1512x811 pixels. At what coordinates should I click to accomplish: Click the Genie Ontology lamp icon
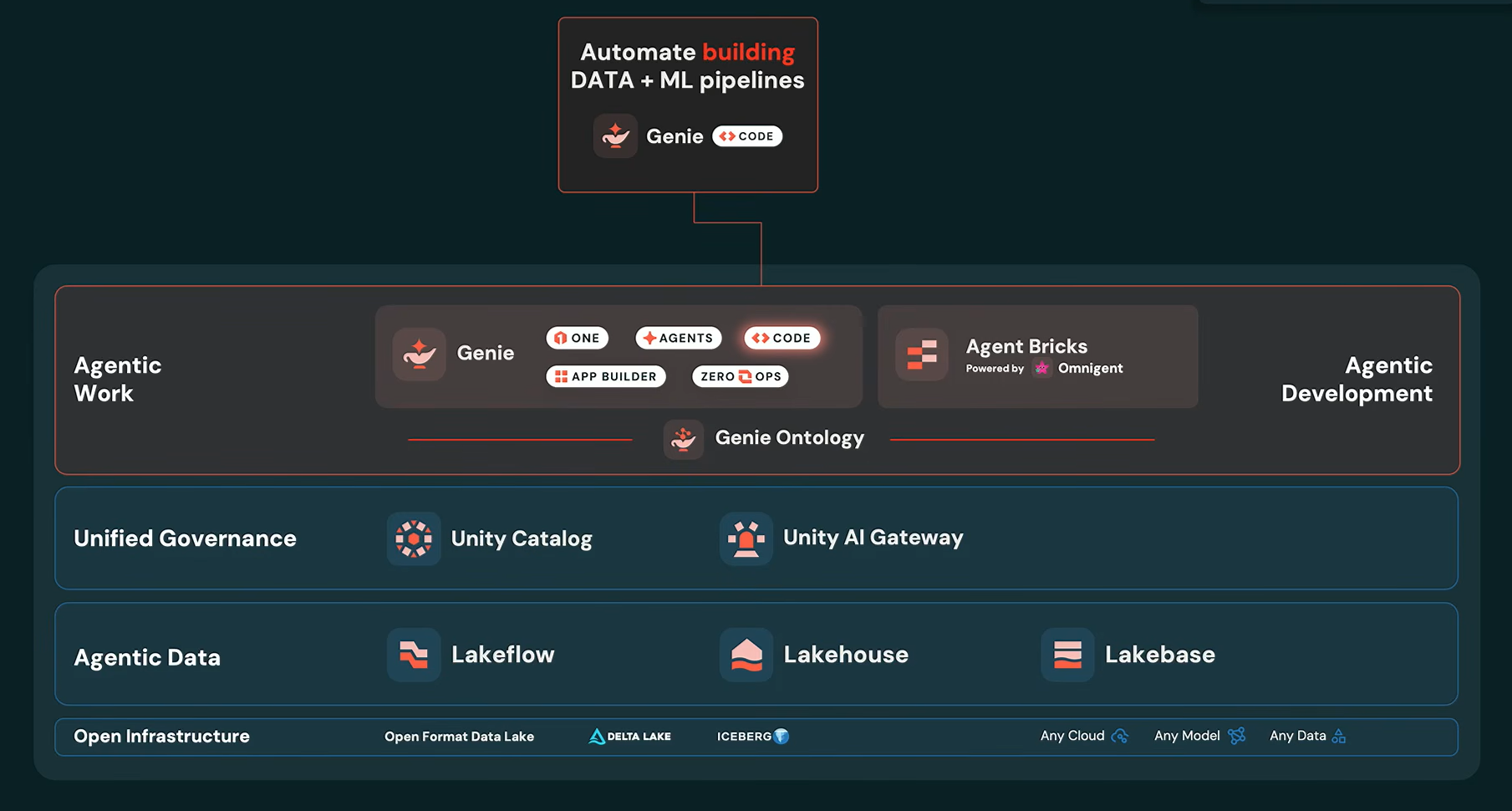tap(683, 439)
